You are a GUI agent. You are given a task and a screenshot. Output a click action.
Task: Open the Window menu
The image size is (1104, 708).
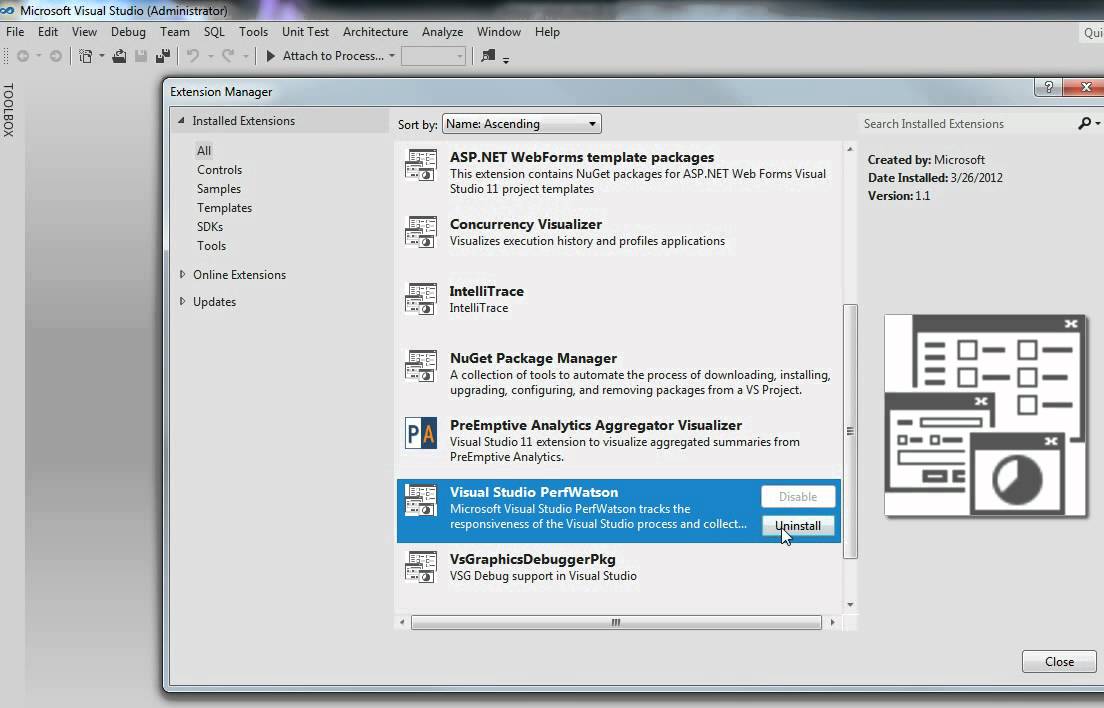(498, 32)
